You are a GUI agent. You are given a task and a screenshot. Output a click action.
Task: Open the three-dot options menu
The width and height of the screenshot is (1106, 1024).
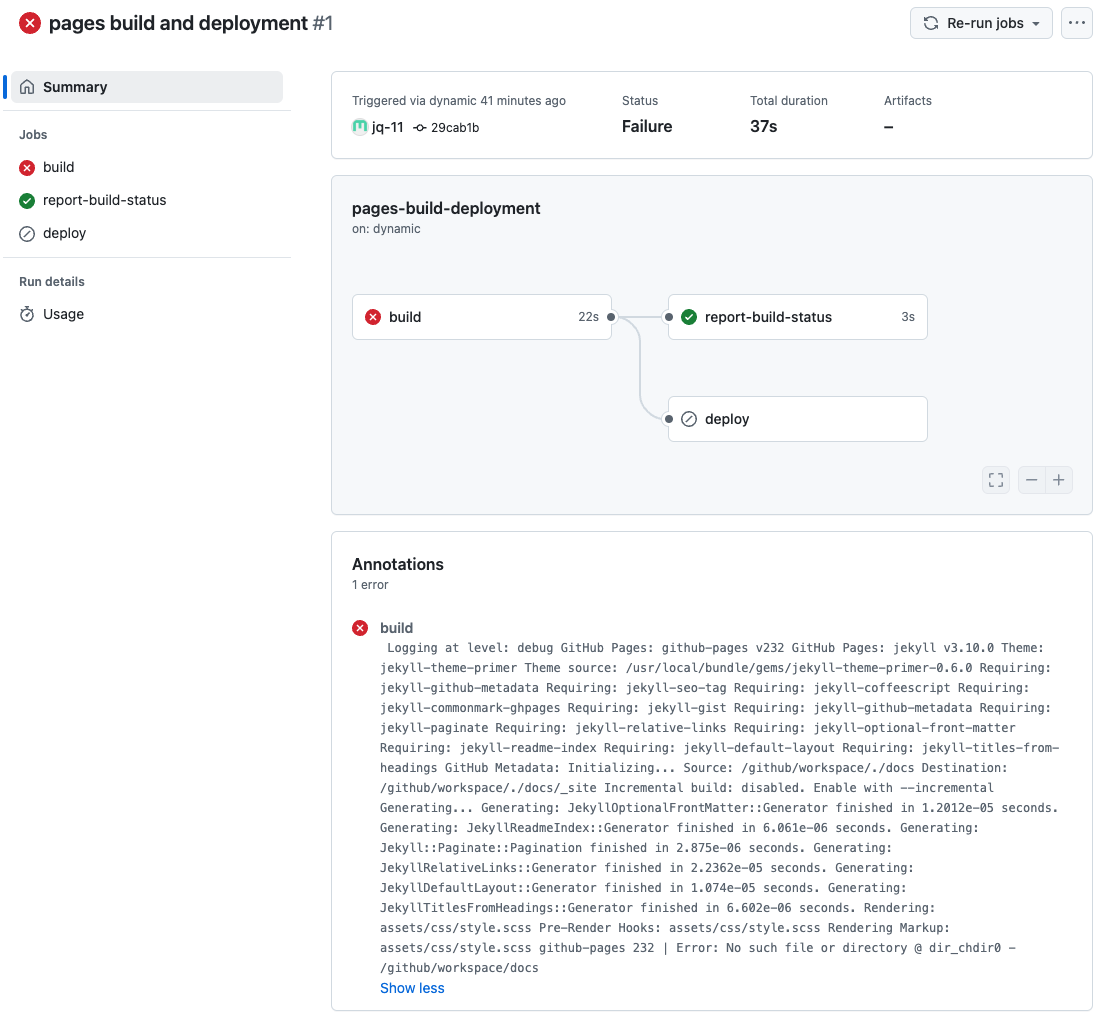(1076, 23)
